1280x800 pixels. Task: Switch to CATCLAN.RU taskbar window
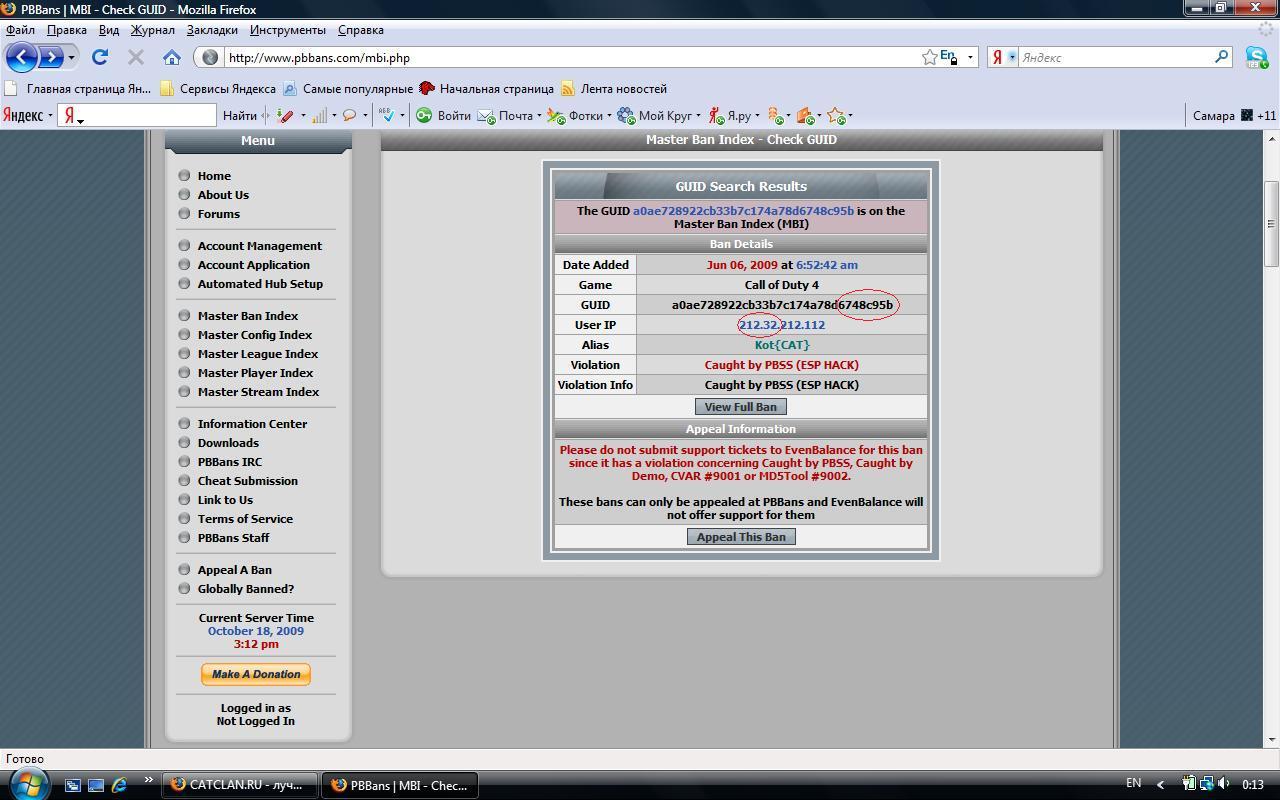tap(240, 785)
